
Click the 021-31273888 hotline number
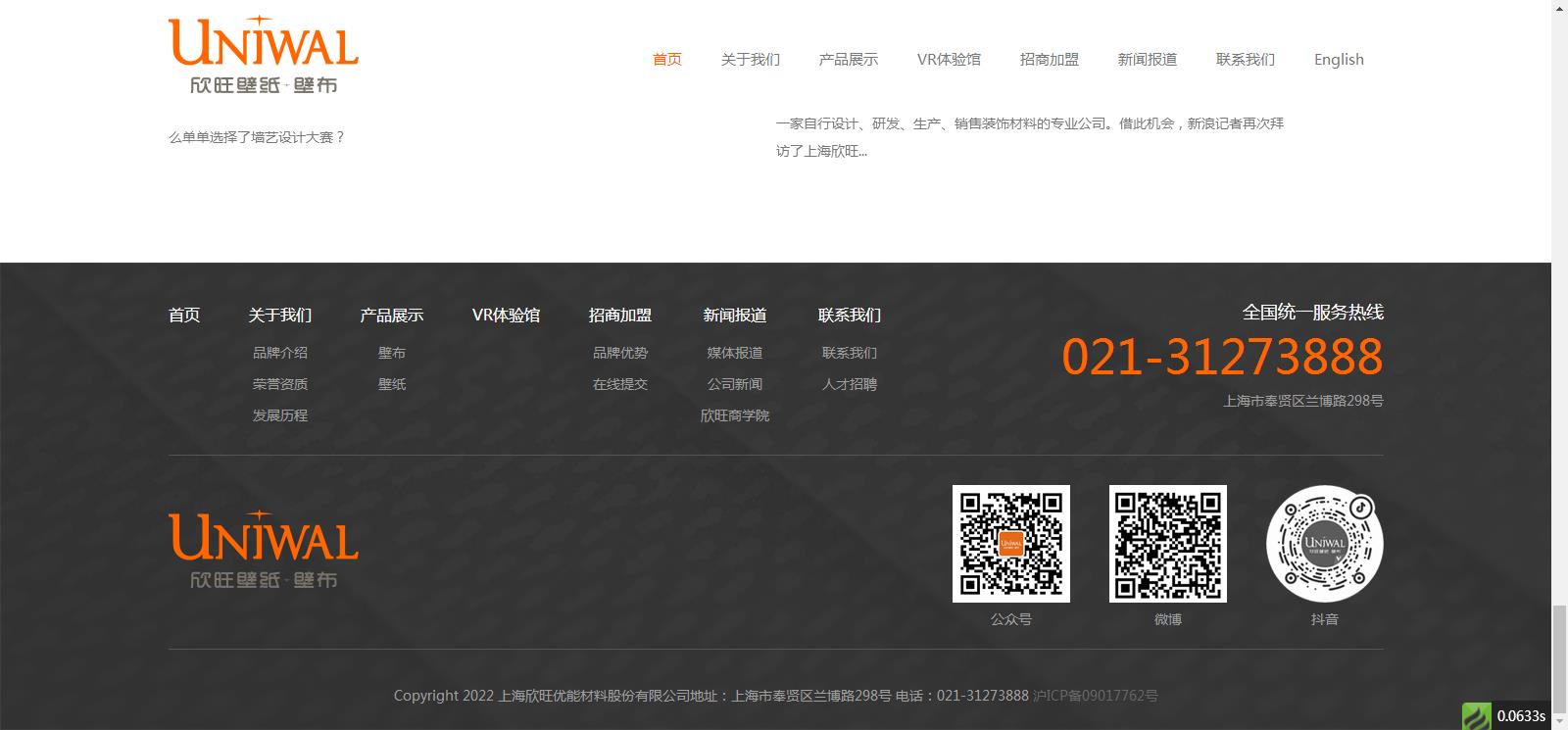point(1222,357)
